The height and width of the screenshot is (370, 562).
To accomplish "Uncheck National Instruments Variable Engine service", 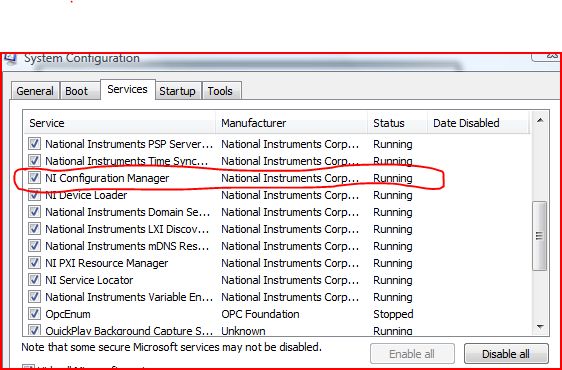I will coord(34,297).
